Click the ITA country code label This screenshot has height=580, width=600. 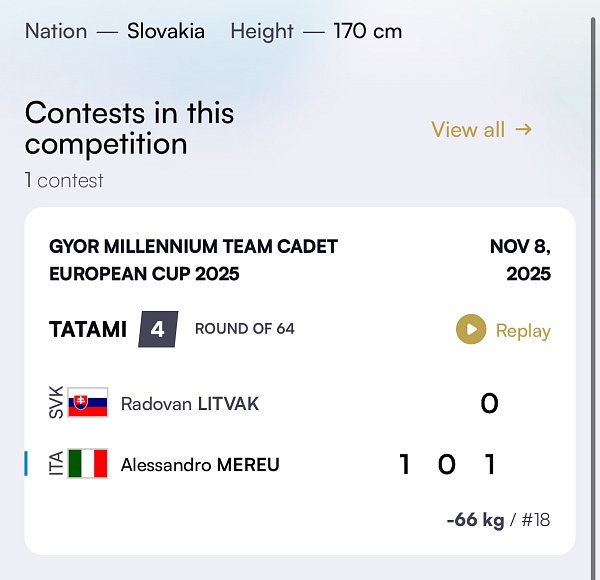[56, 464]
